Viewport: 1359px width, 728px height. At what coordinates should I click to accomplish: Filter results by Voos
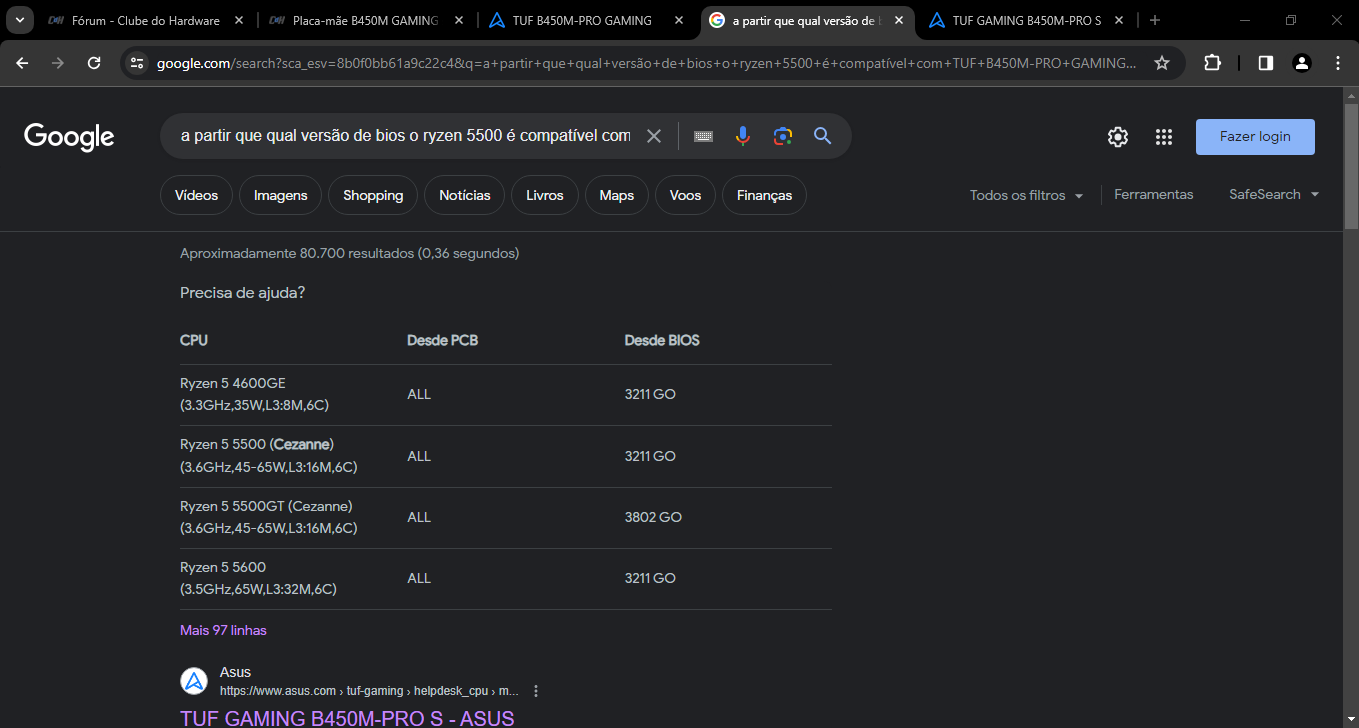(686, 195)
